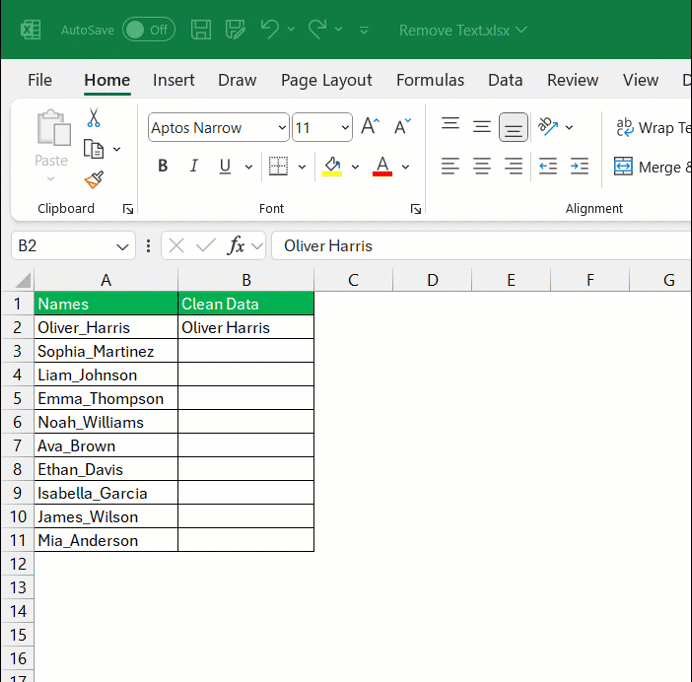Switch to the Data tab

click(x=505, y=80)
